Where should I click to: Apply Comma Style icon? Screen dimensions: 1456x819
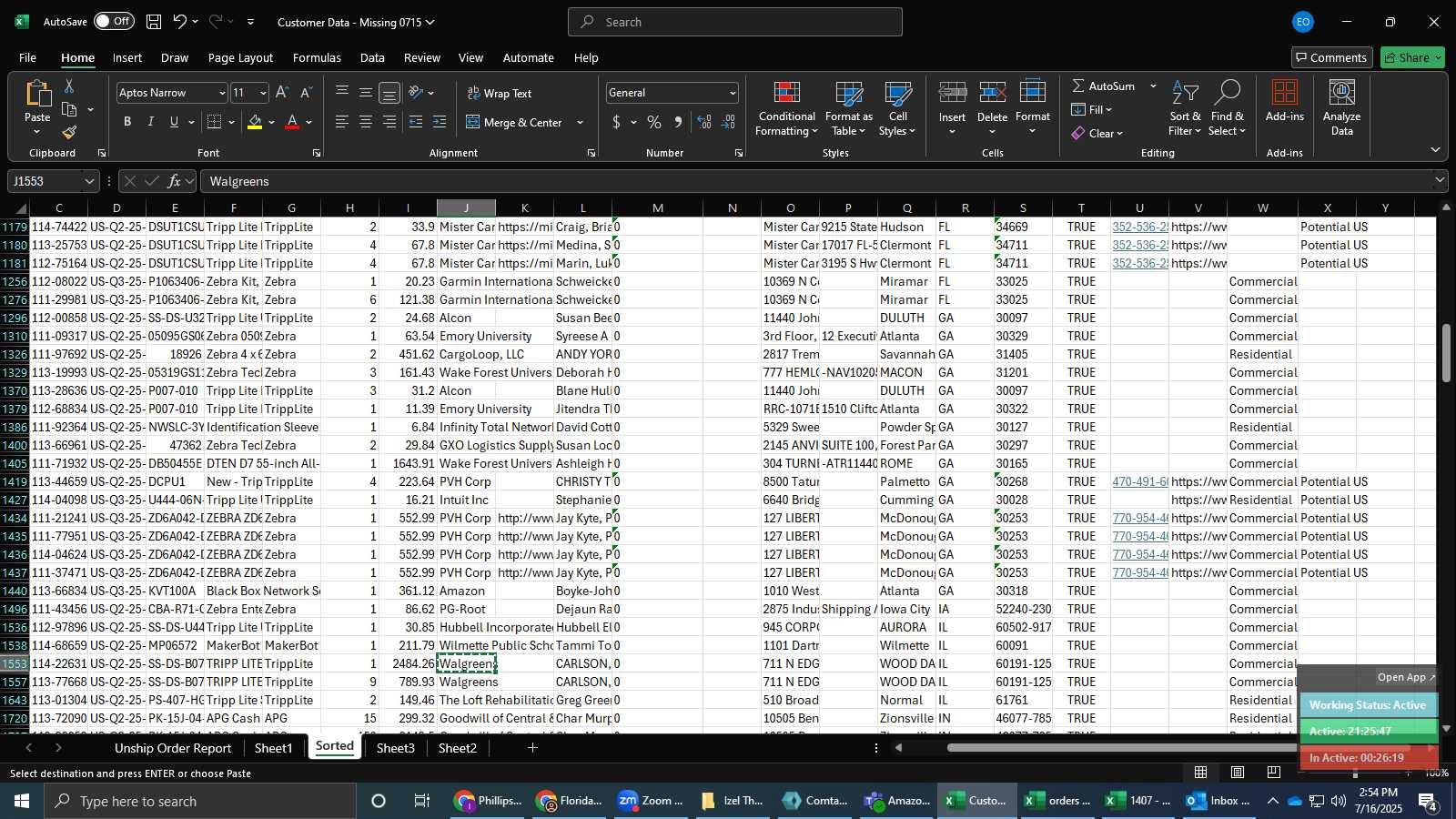point(678,122)
